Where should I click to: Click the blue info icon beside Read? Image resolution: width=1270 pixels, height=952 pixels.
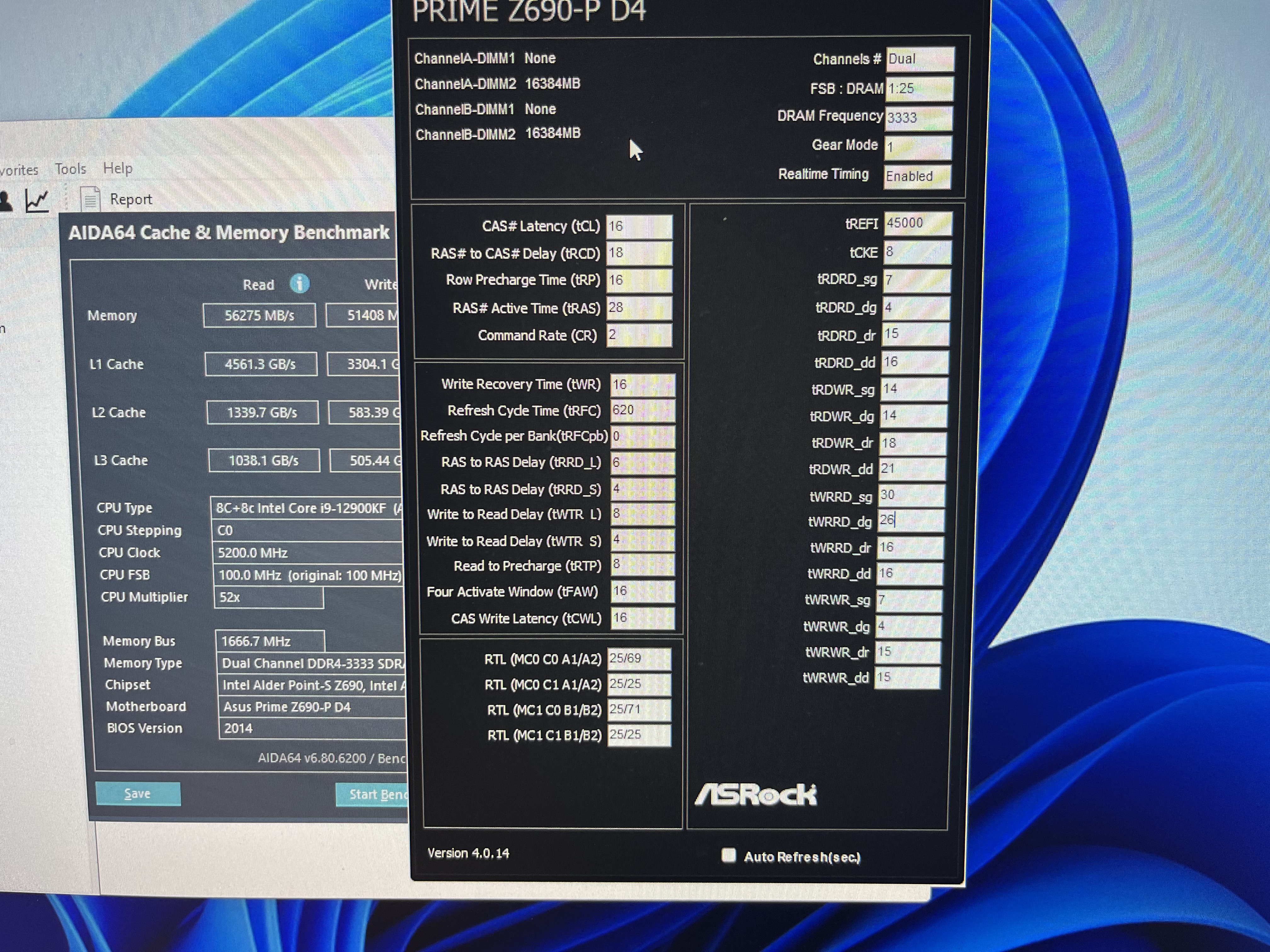(299, 283)
